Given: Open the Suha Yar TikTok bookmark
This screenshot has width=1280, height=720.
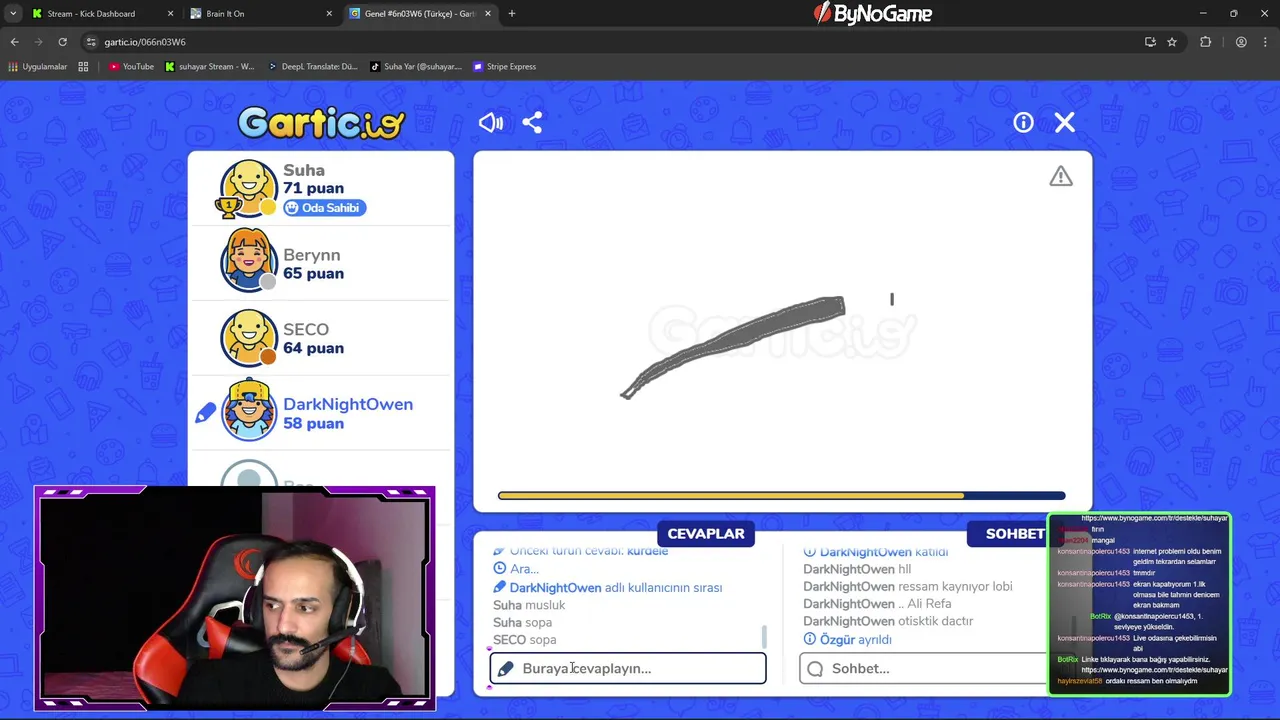Looking at the screenshot, I should click(416, 67).
